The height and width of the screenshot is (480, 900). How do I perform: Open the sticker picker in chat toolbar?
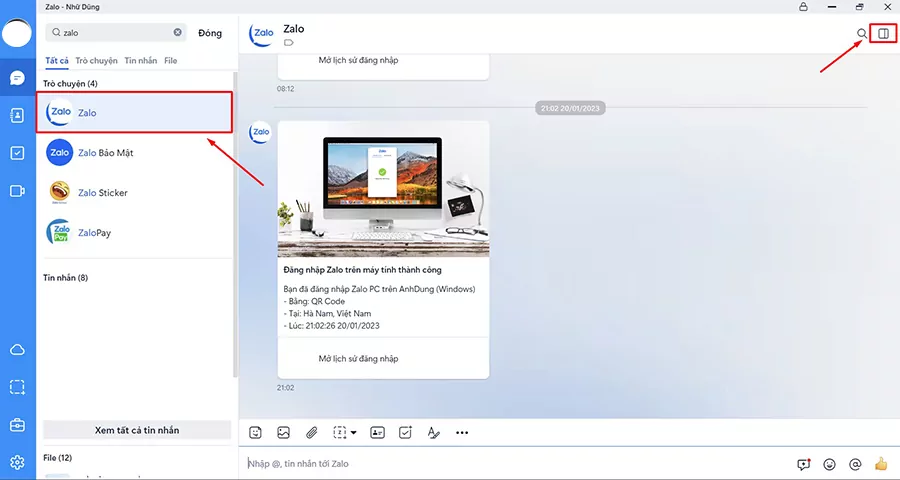click(x=255, y=433)
